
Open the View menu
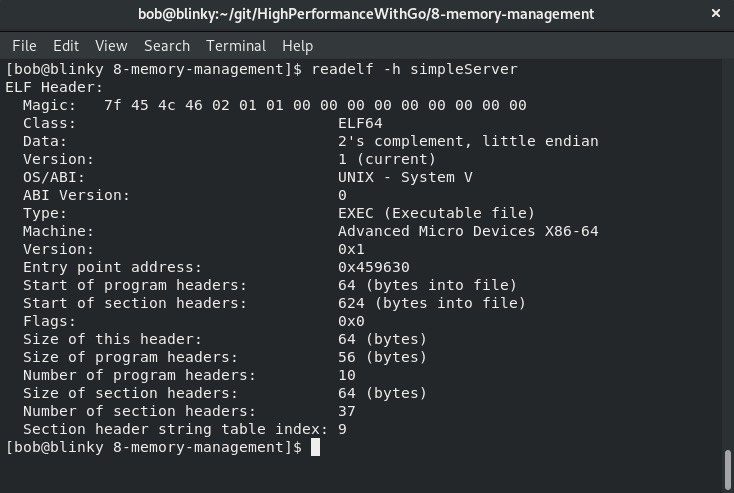111,46
